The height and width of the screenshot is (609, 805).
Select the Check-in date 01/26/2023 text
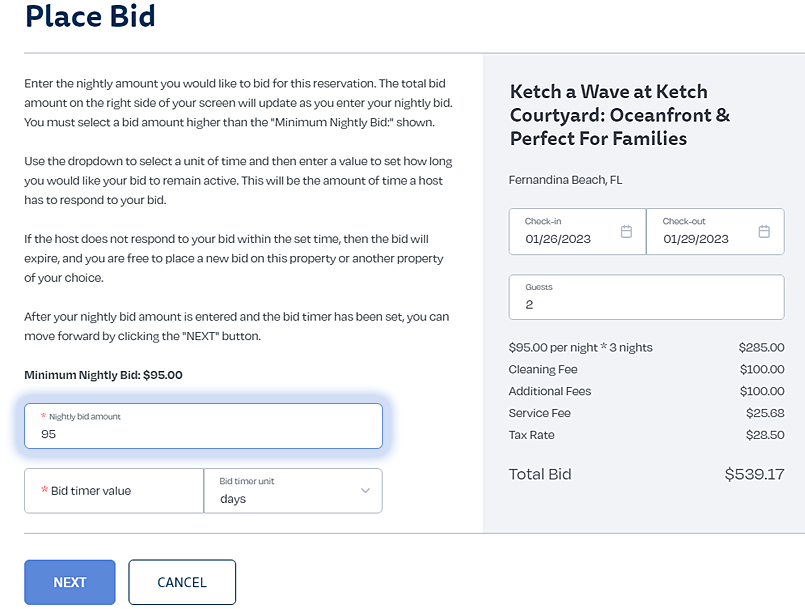[558, 239]
